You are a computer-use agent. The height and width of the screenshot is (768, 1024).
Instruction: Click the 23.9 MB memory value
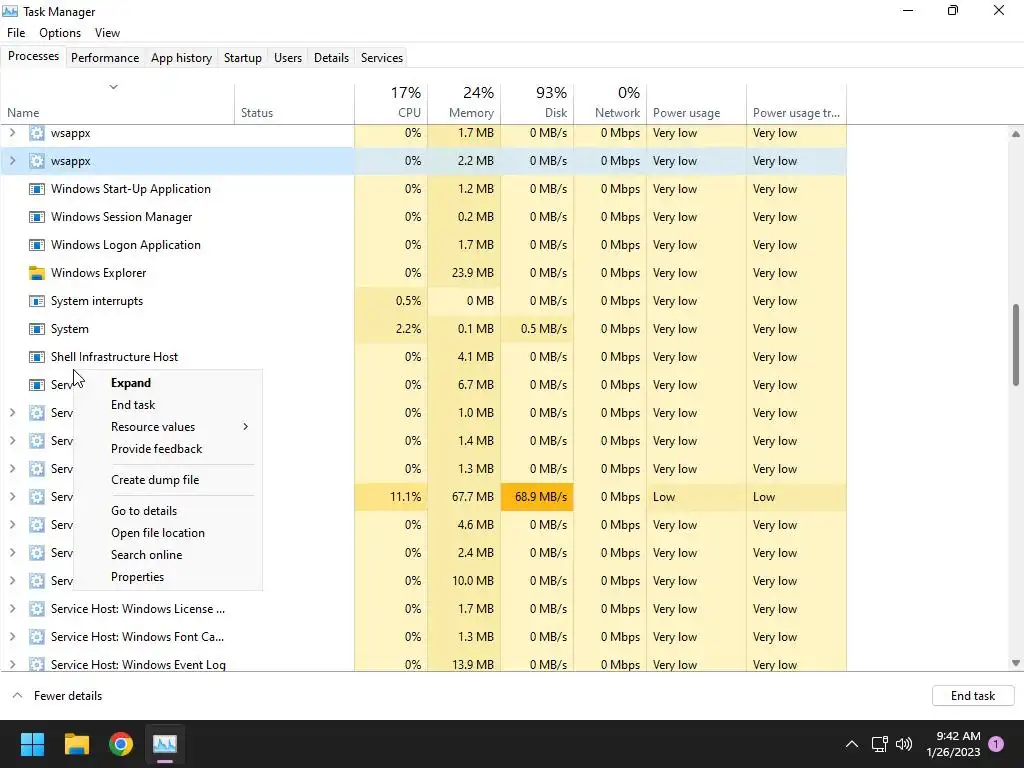[472, 273]
